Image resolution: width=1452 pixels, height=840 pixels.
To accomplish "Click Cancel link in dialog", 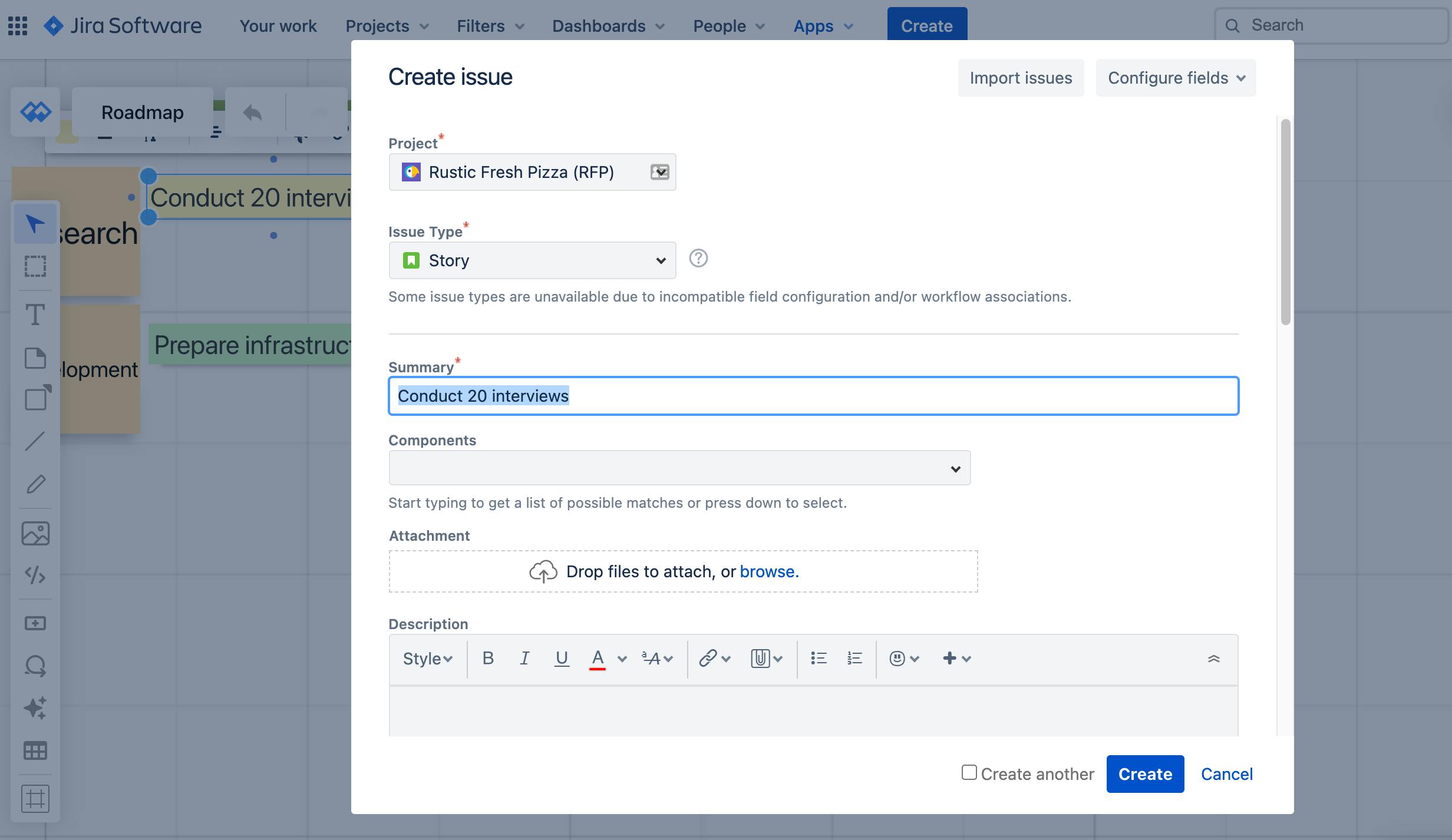I will (x=1227, y=773).
